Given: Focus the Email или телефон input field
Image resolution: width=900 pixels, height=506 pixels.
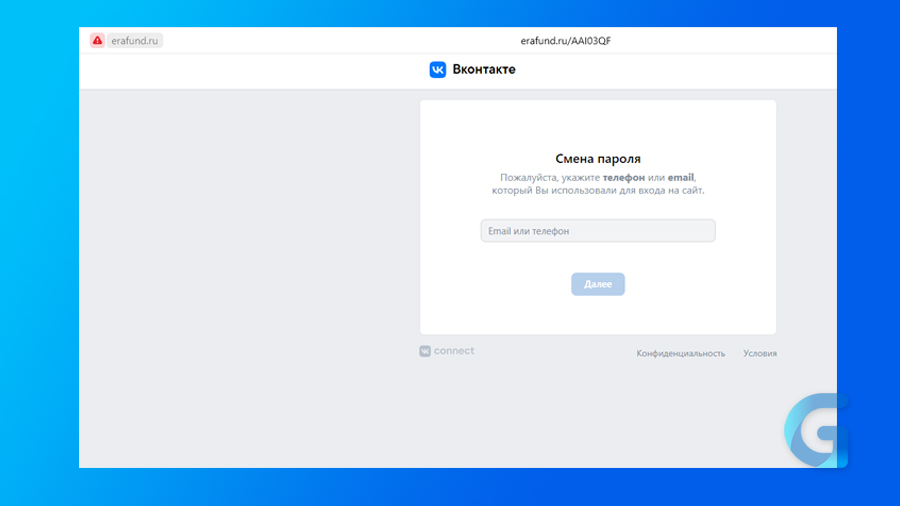Looking at the screenshot, I should pos(598,231).
